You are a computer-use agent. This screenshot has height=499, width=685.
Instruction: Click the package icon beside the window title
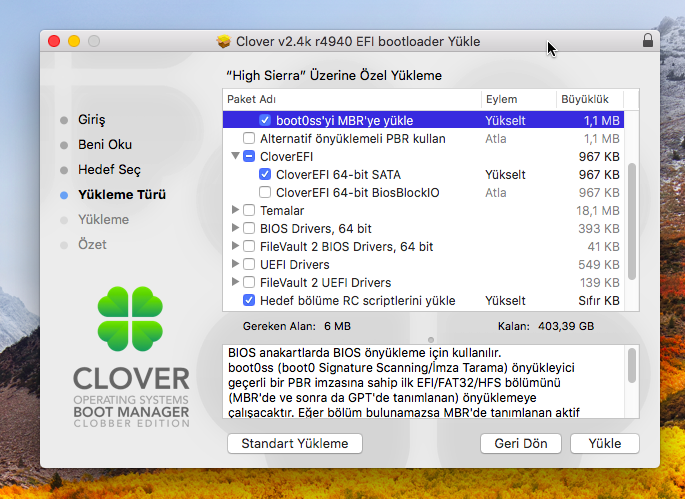(223, 42)
